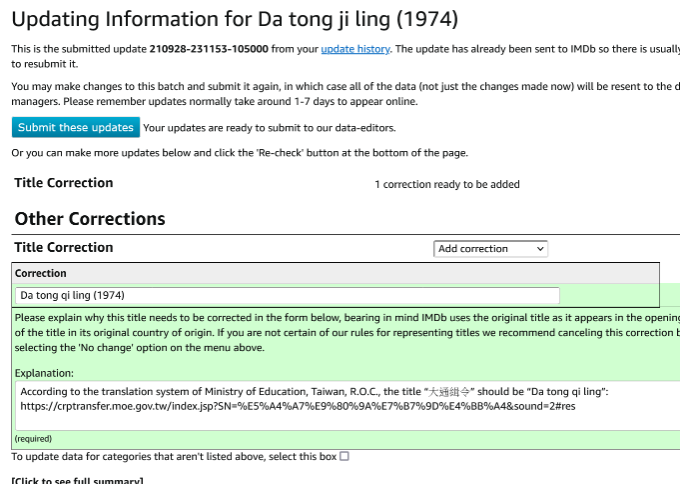Image resolution: width=680 pixels, height=484 pixels.
Task: Click the 'Explanation:' field label
Action: (45, 371)
